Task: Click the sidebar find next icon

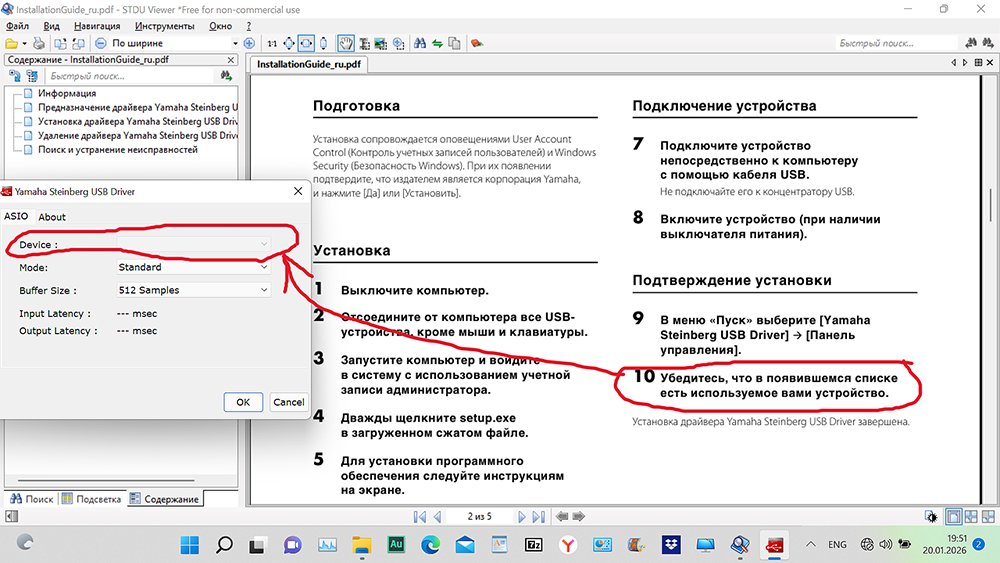Action: (x=226, y=76)
